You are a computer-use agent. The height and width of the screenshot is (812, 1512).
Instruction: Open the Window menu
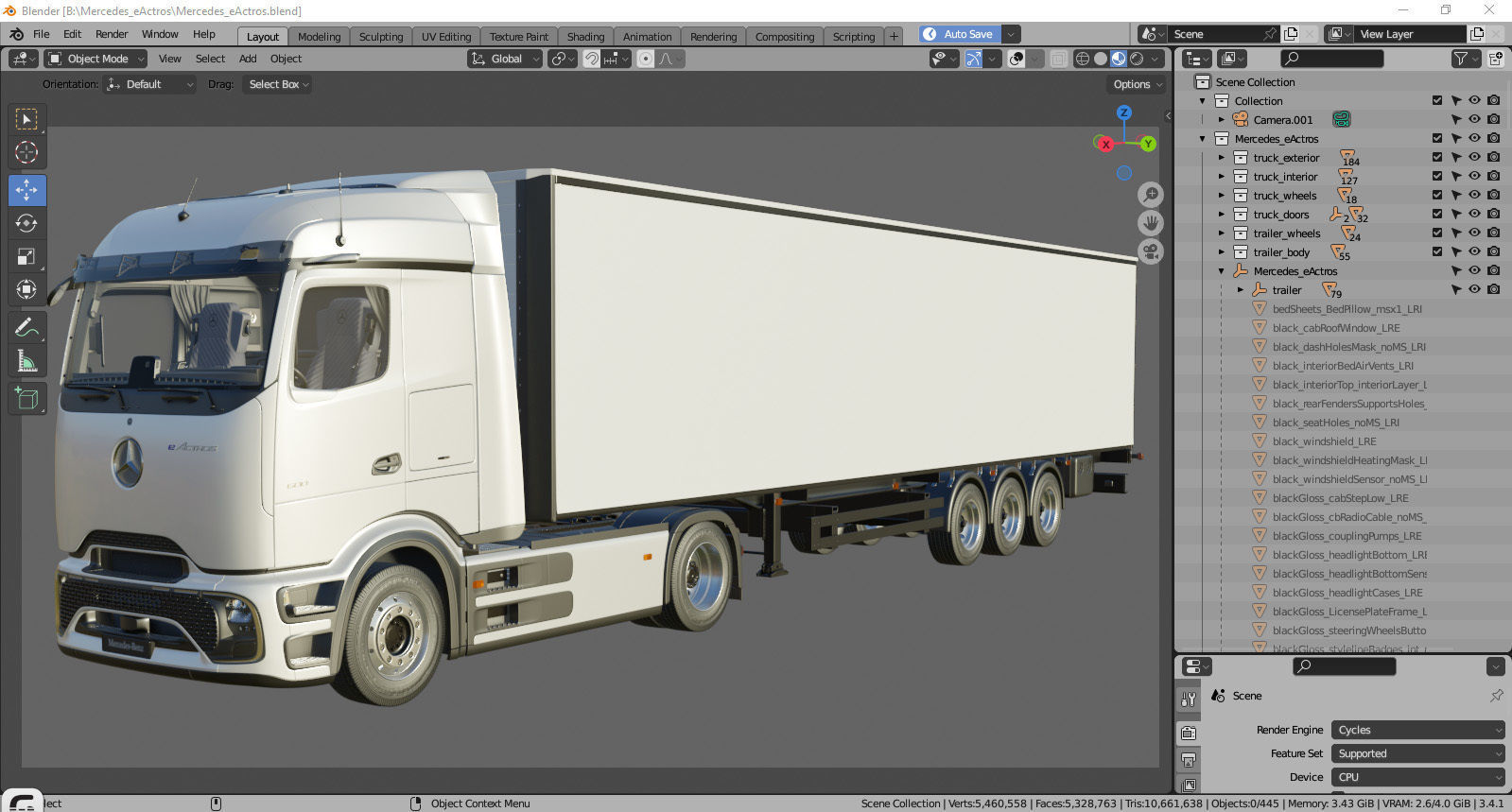[160, 34]
